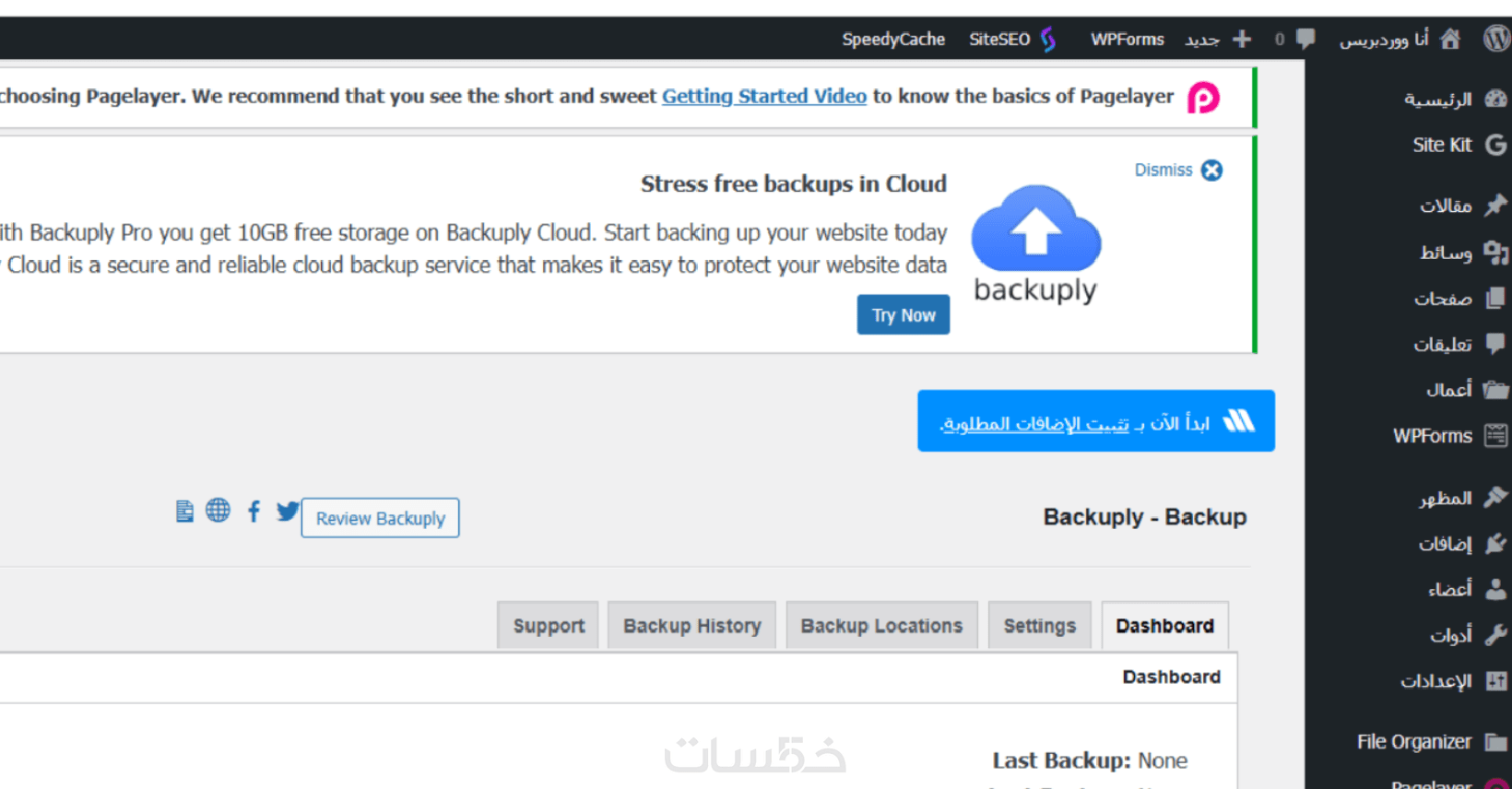Click the user icon beside أعضاء
This screenshot has width=1512, height=789.
[1496, 589]
